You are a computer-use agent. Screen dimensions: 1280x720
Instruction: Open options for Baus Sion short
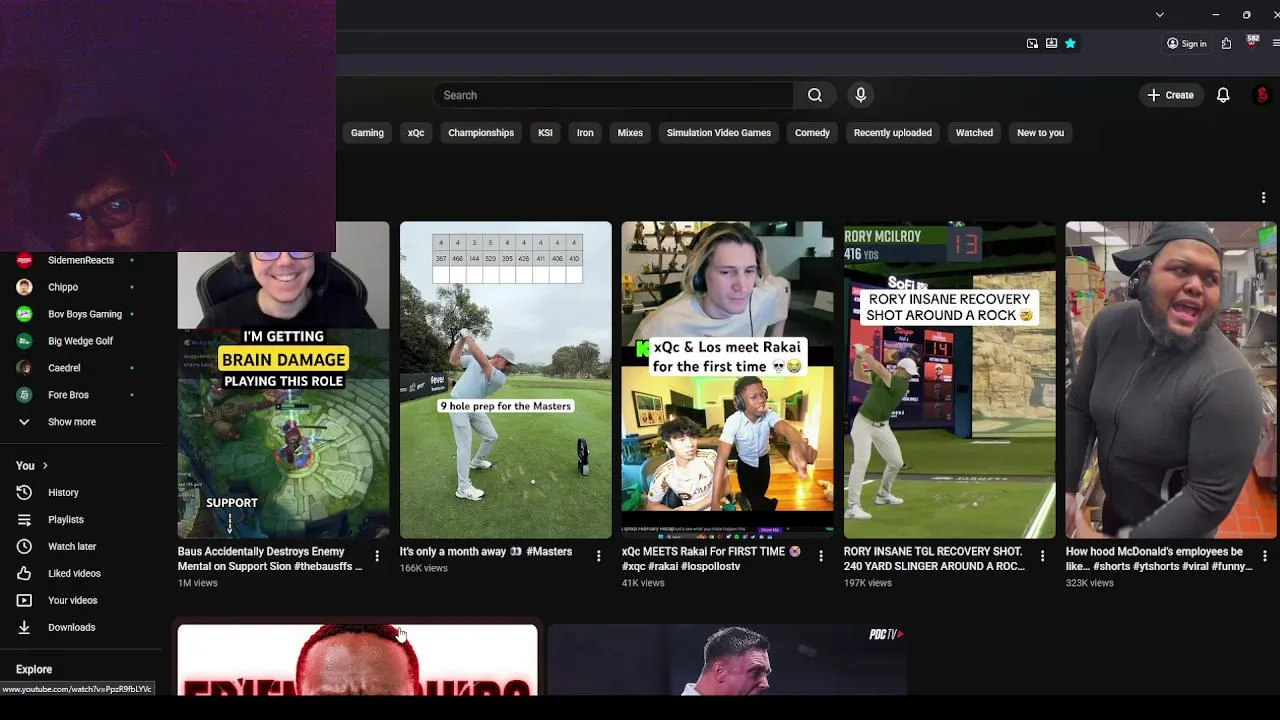pyautogui.click(x=377, y=556)
